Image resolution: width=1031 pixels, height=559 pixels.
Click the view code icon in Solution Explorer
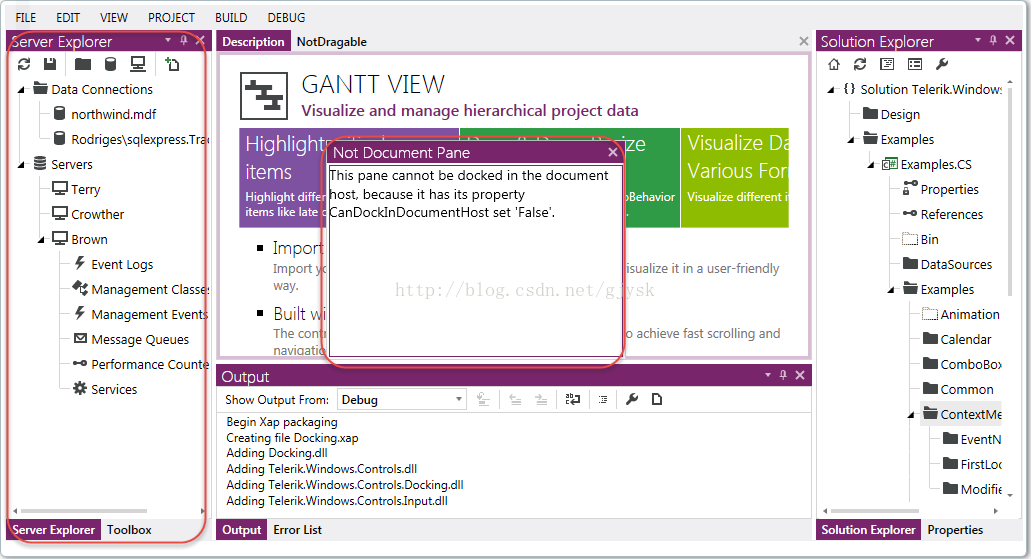[887, 64]
